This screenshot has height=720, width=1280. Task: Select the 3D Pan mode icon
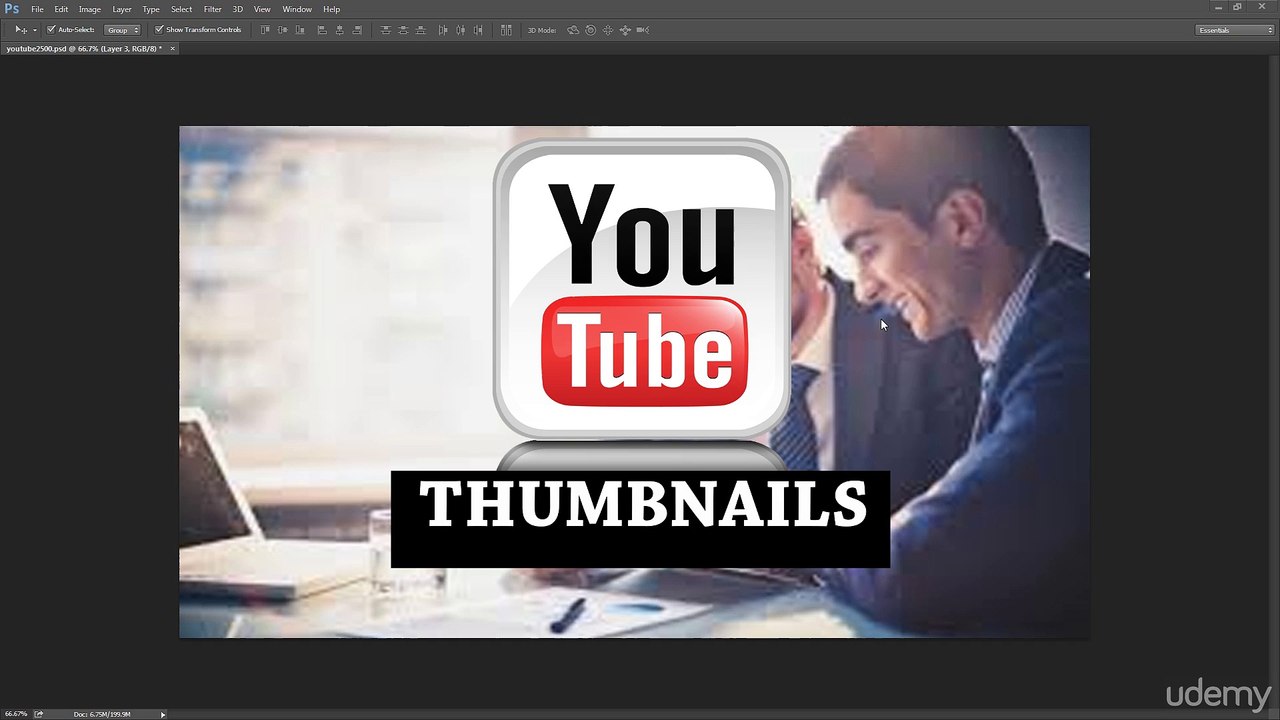tap(608, 30)
